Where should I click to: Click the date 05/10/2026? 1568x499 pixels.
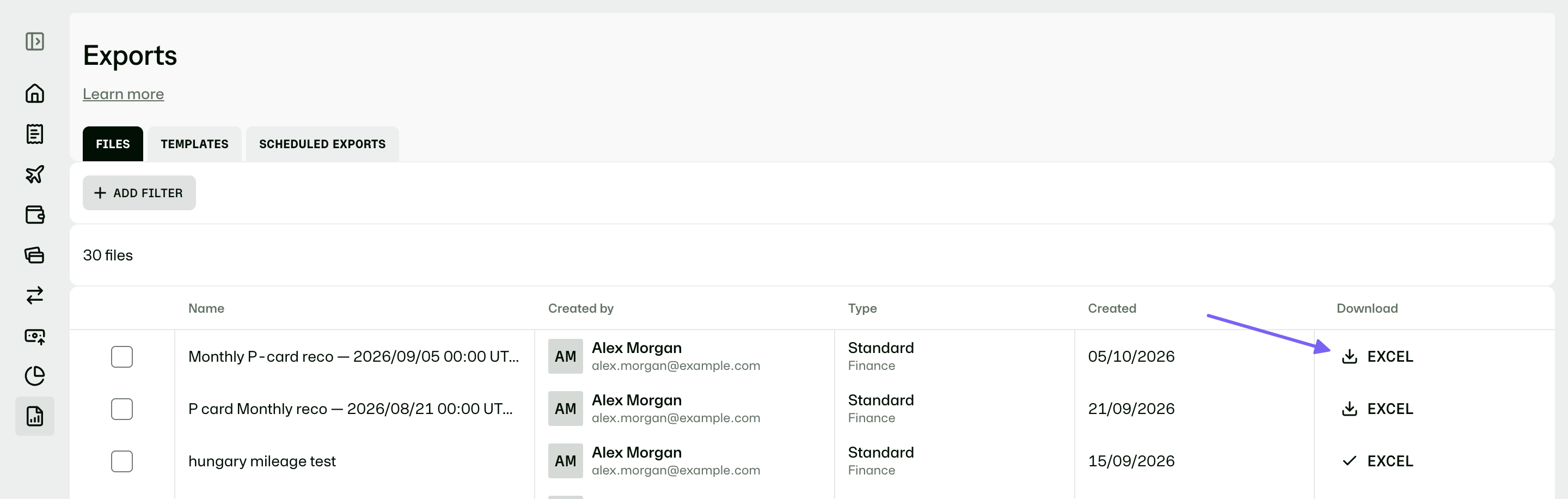[1131, 356]
